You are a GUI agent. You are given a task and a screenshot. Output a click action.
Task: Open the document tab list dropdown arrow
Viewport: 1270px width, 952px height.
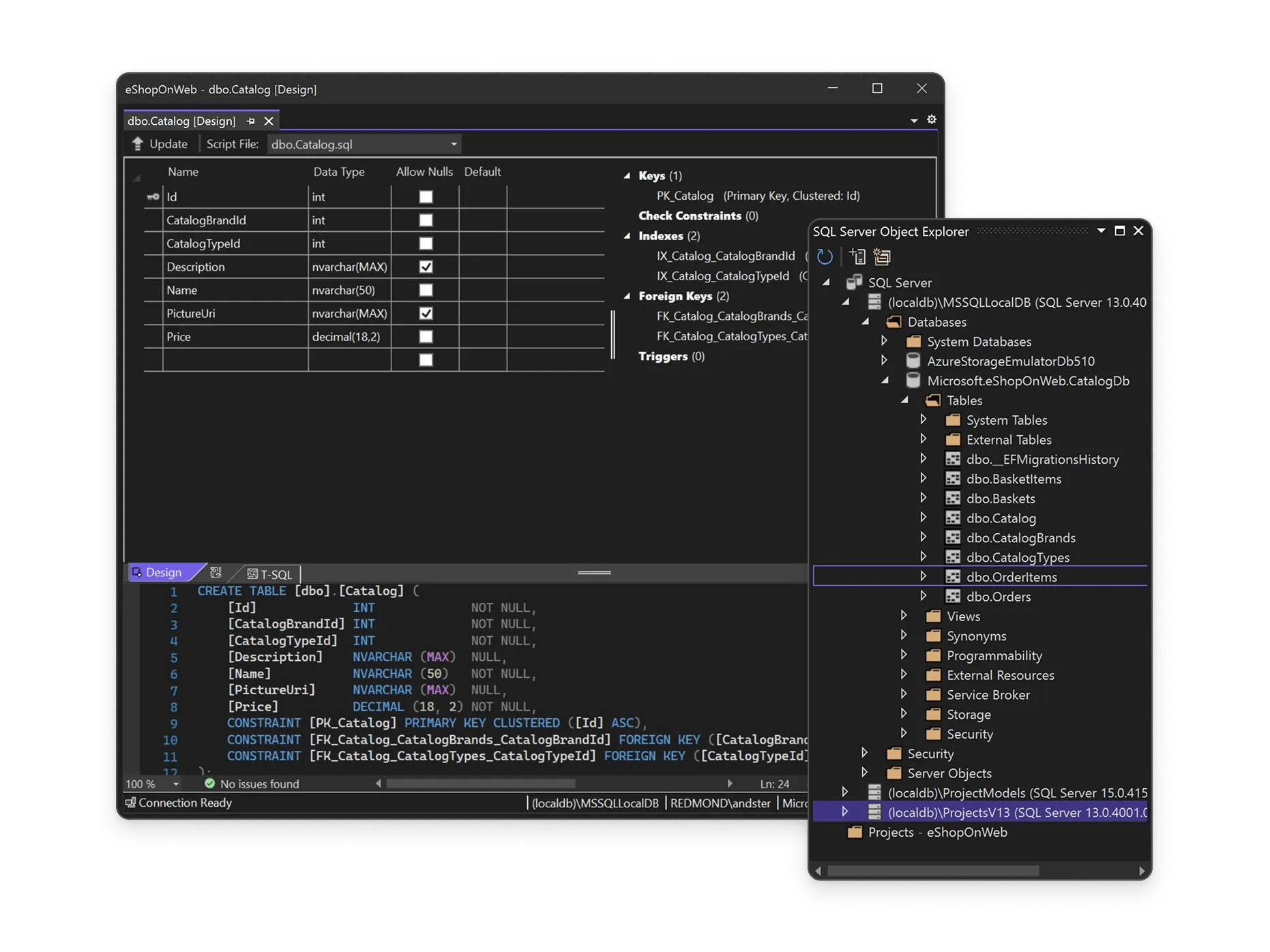pos(914,121)
